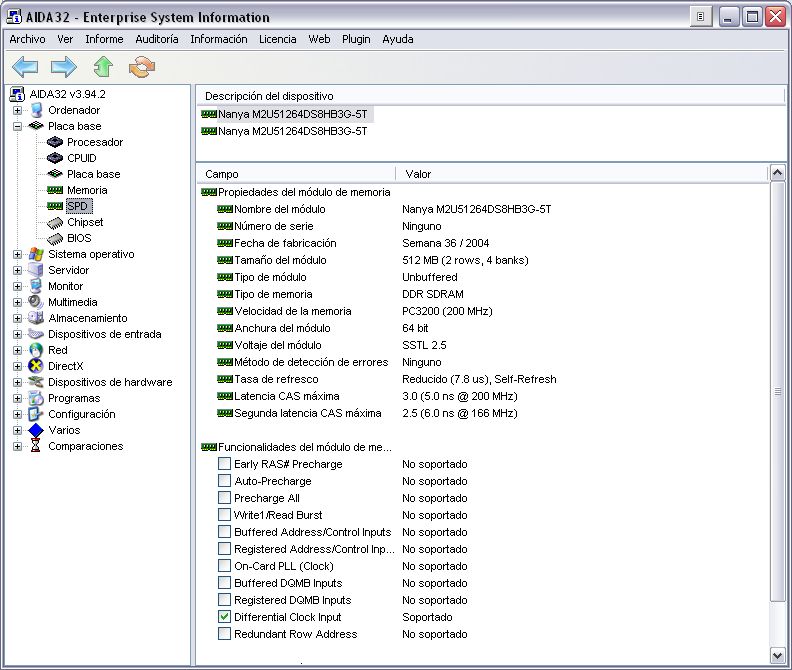Refresh using the orange arrows icon

pos(142,67)
